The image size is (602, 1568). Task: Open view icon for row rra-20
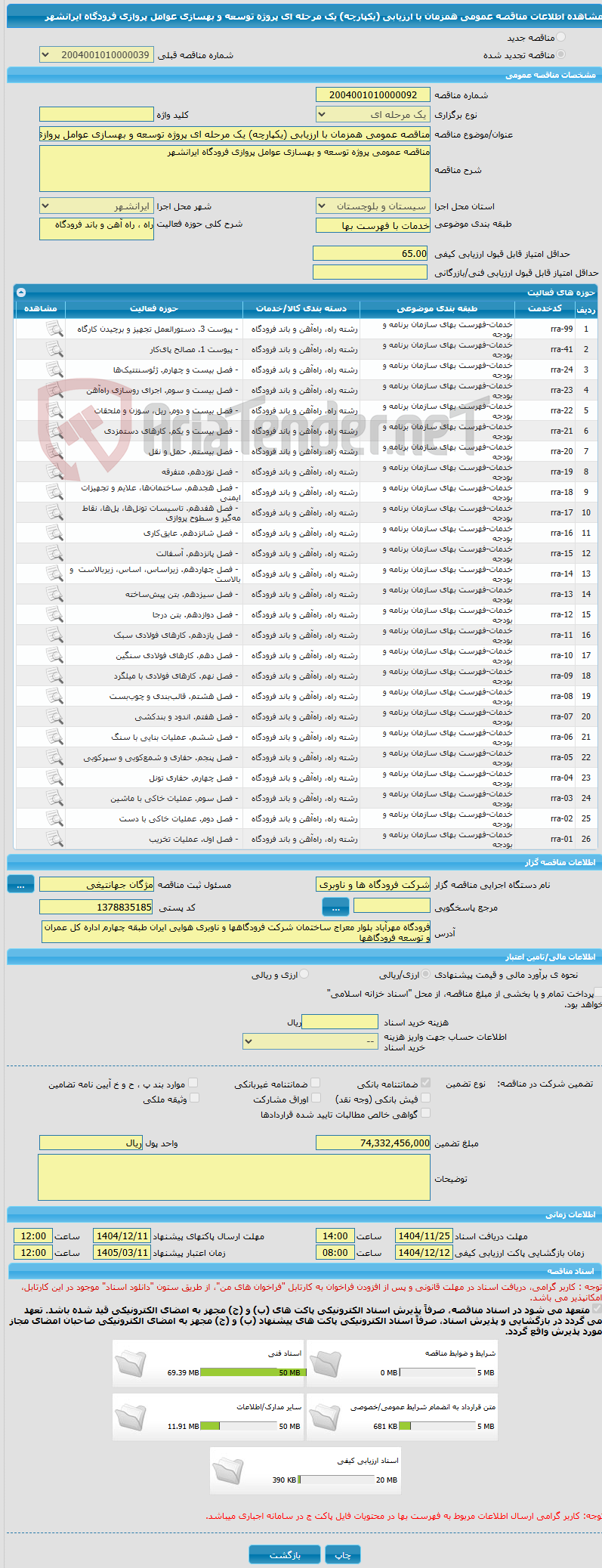(54, 451)
